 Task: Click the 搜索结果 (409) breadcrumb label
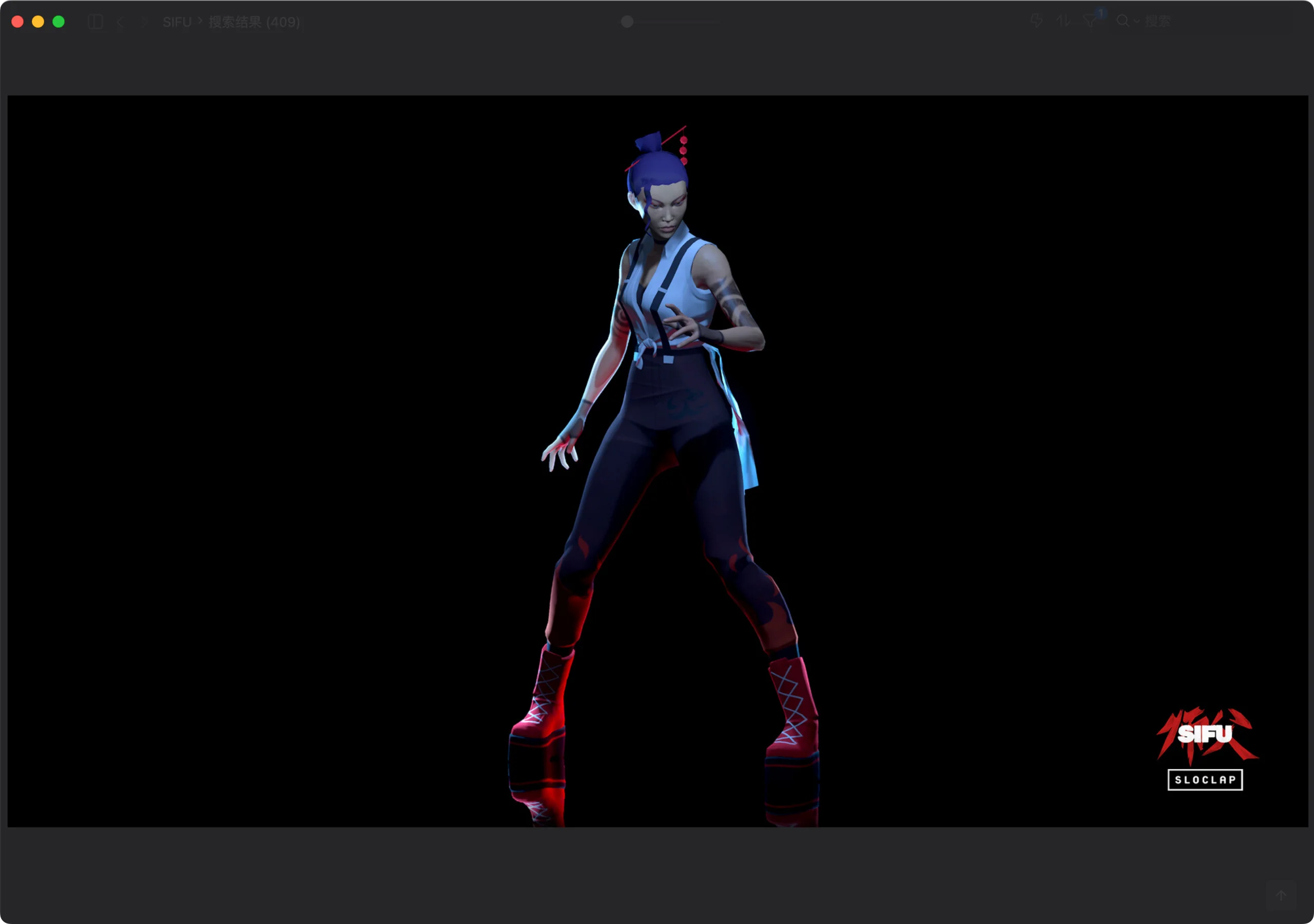[254, 22]
